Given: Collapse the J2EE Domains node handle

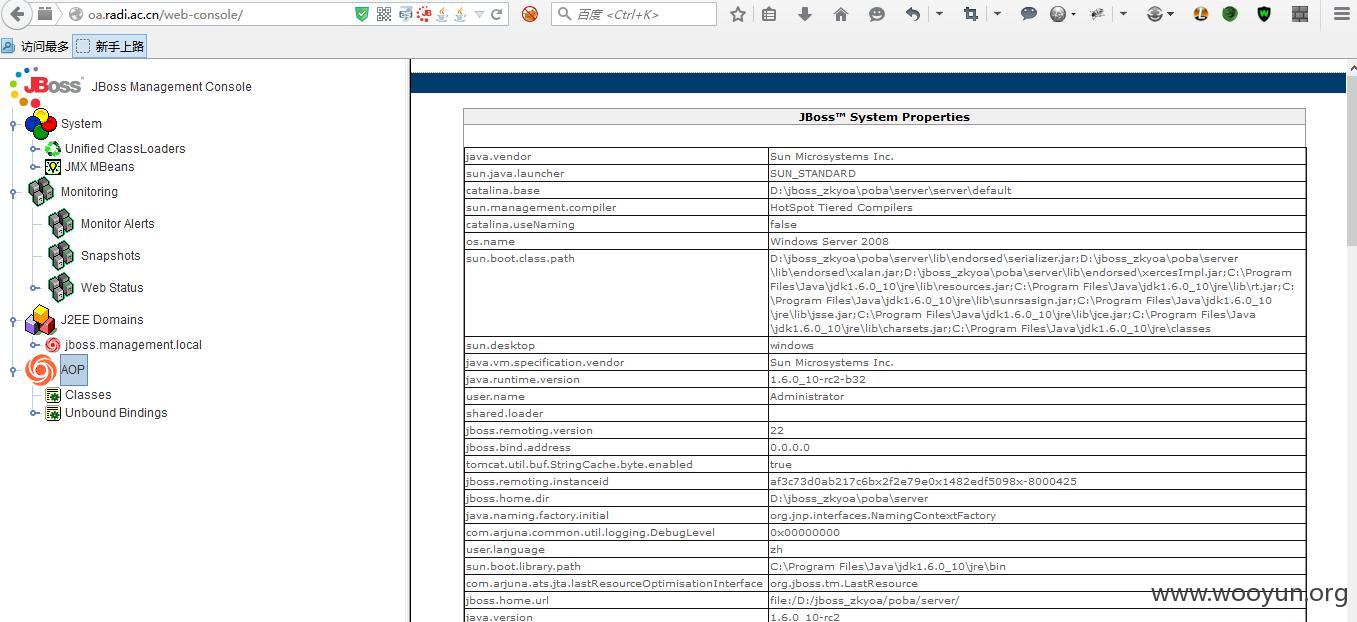Looking at the screenshot, I should (13, 320).
